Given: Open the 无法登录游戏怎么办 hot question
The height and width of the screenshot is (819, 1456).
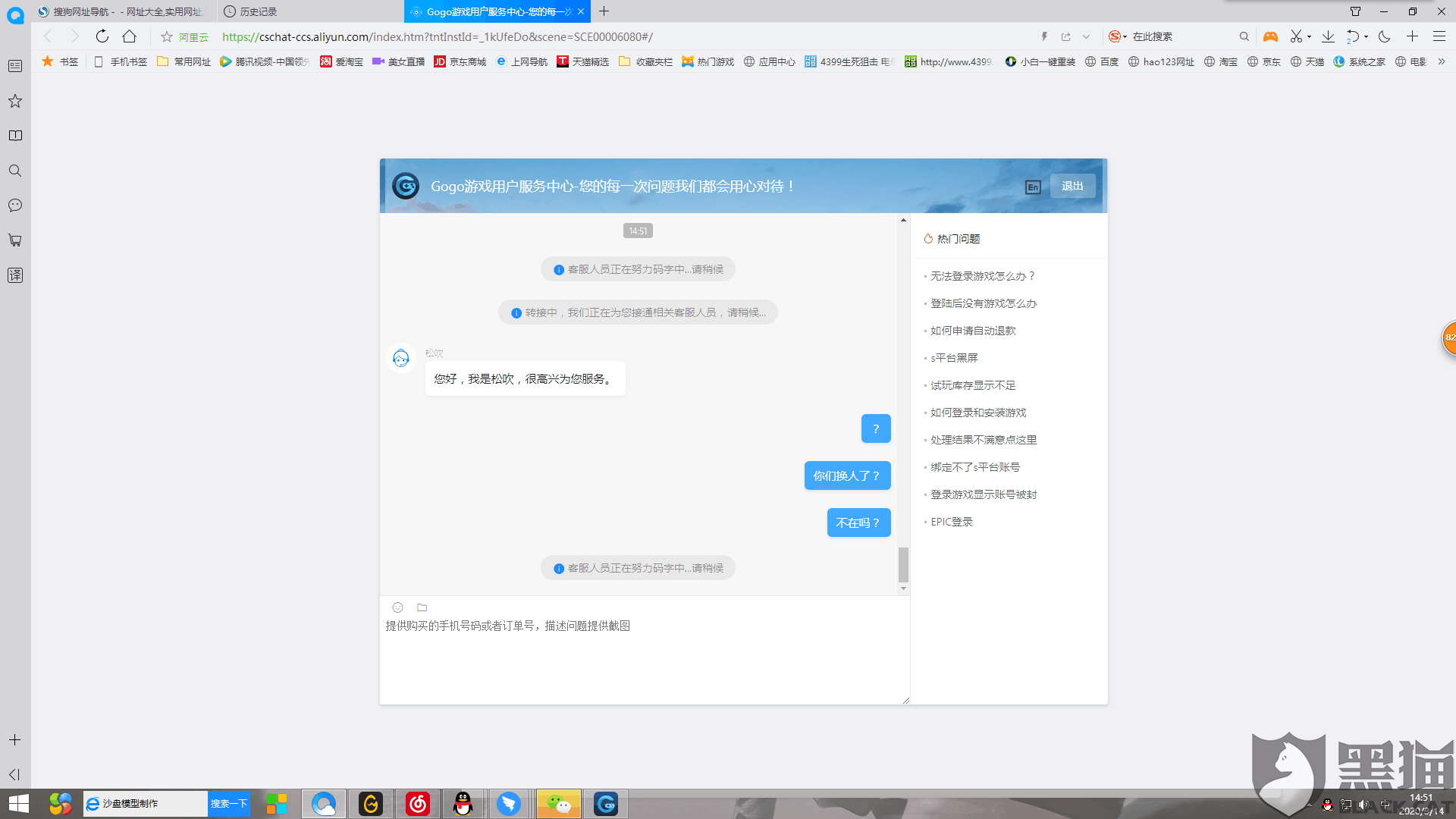Looking at the screenshot, I should coord(982,276).
